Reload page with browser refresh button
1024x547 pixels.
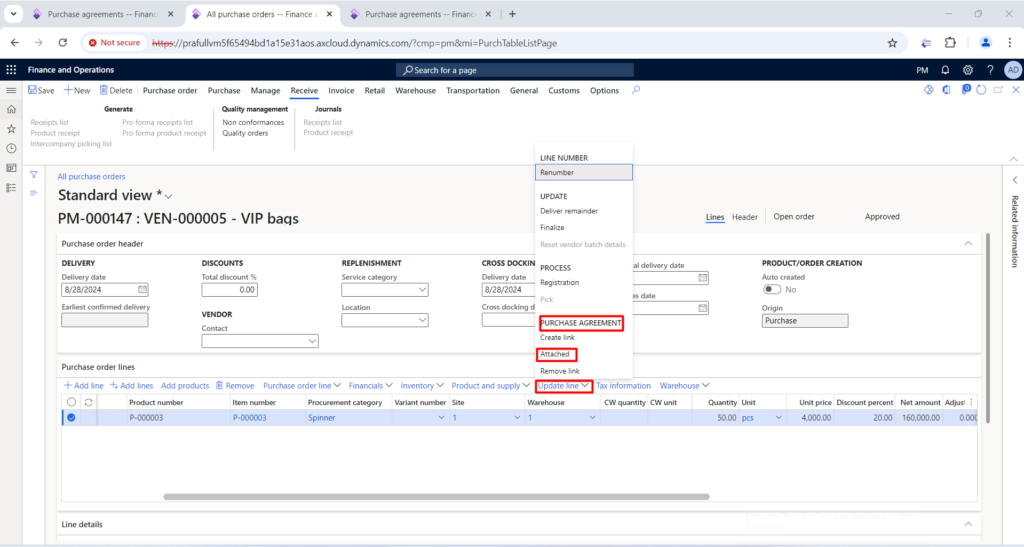click(x=63, y=42)
